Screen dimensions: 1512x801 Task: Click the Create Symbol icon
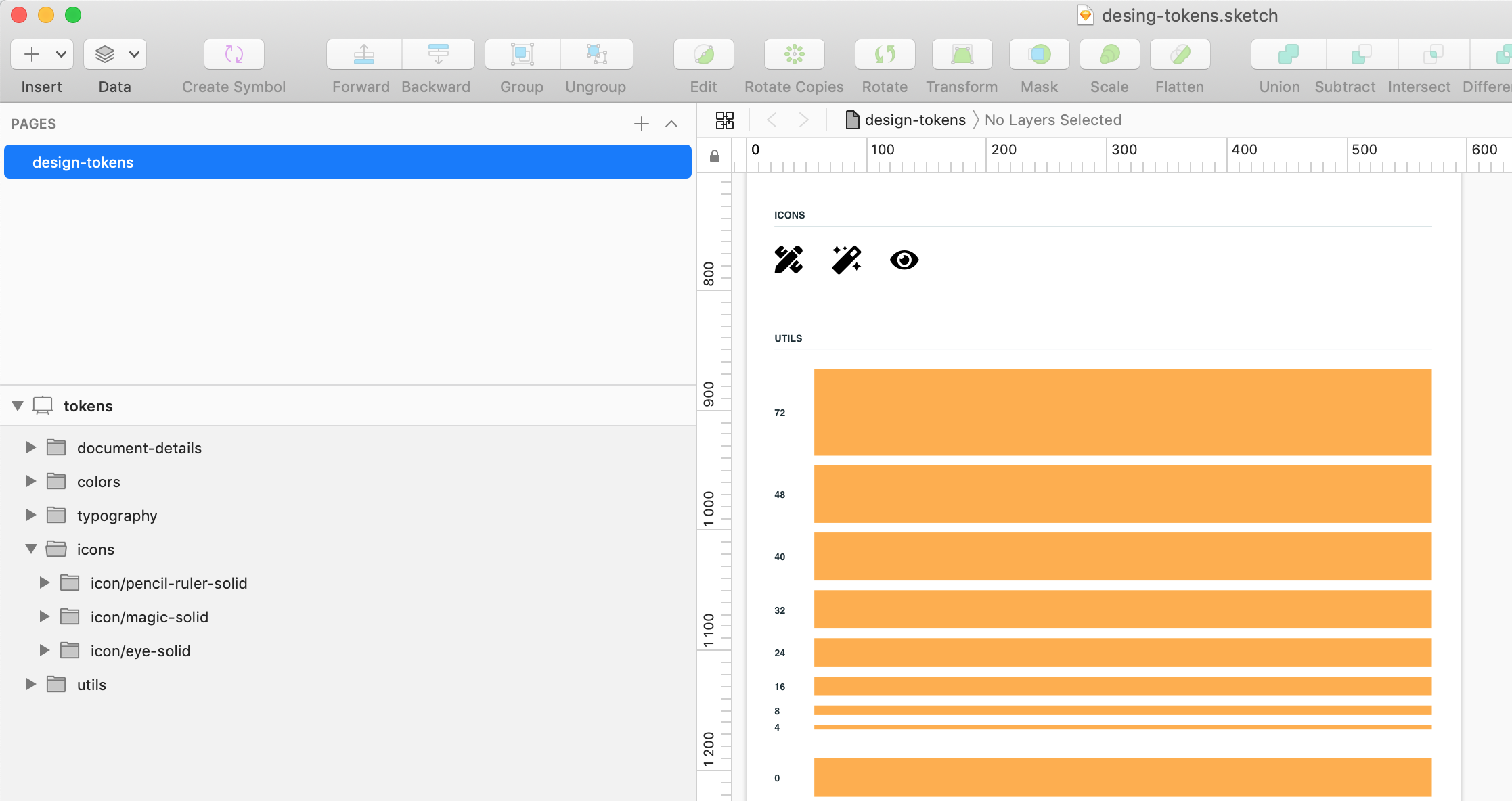tap(234, 54)
